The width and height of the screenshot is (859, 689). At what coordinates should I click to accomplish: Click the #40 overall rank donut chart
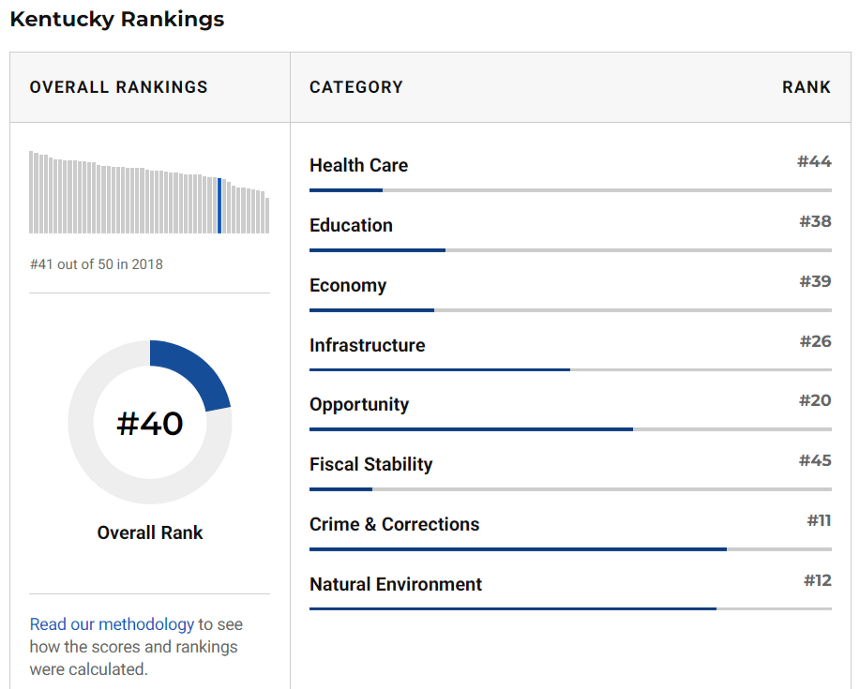coord(150,422)
